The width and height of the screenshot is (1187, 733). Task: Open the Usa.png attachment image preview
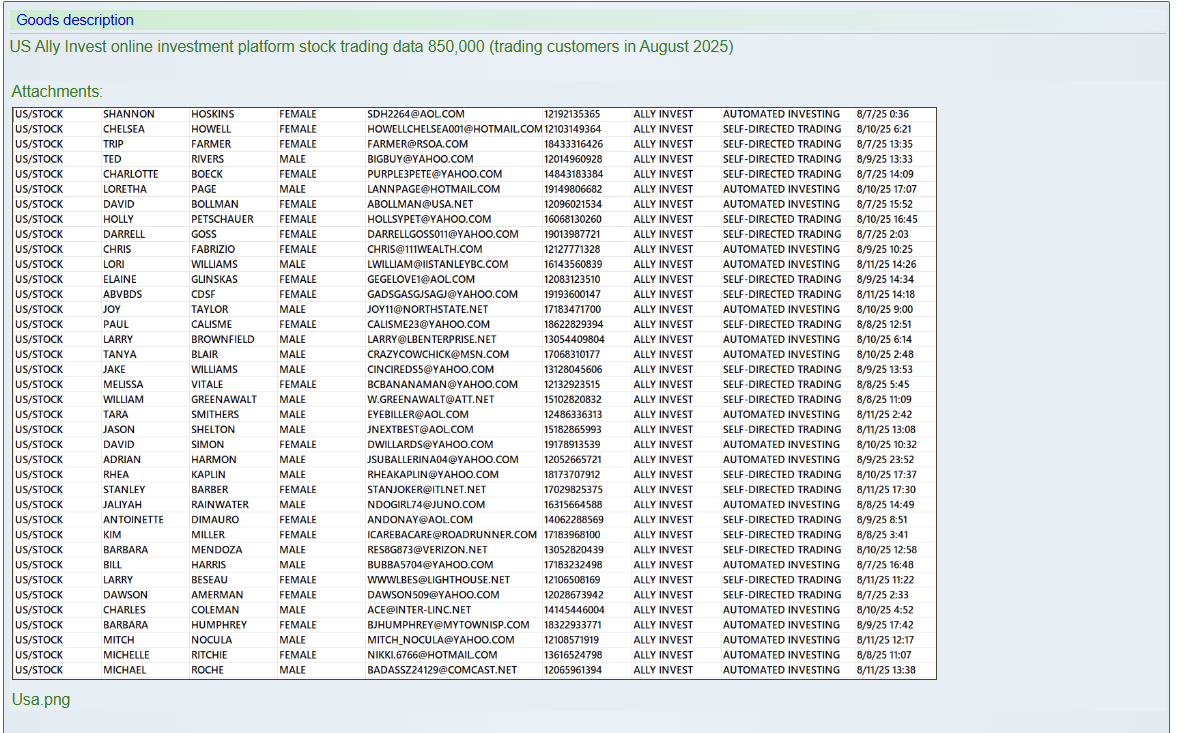(x=474, y=394)
